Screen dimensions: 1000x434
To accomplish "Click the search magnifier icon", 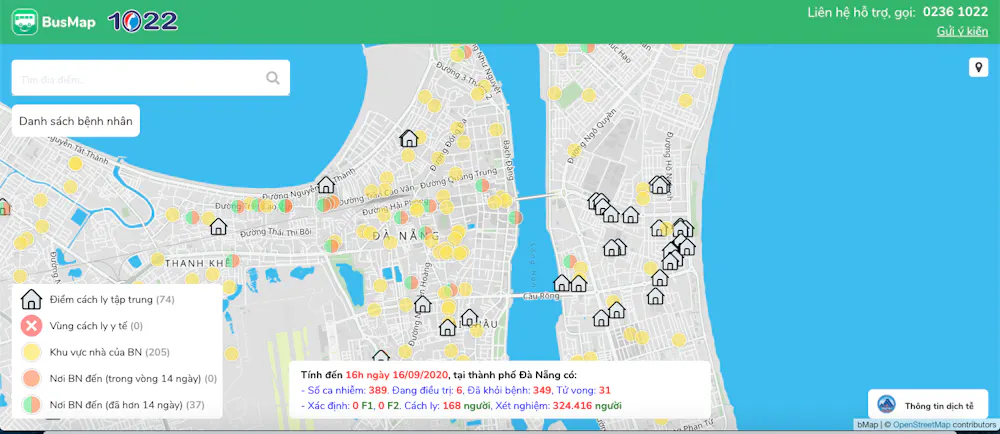I will pyautogui.click(x=273, y=78).
